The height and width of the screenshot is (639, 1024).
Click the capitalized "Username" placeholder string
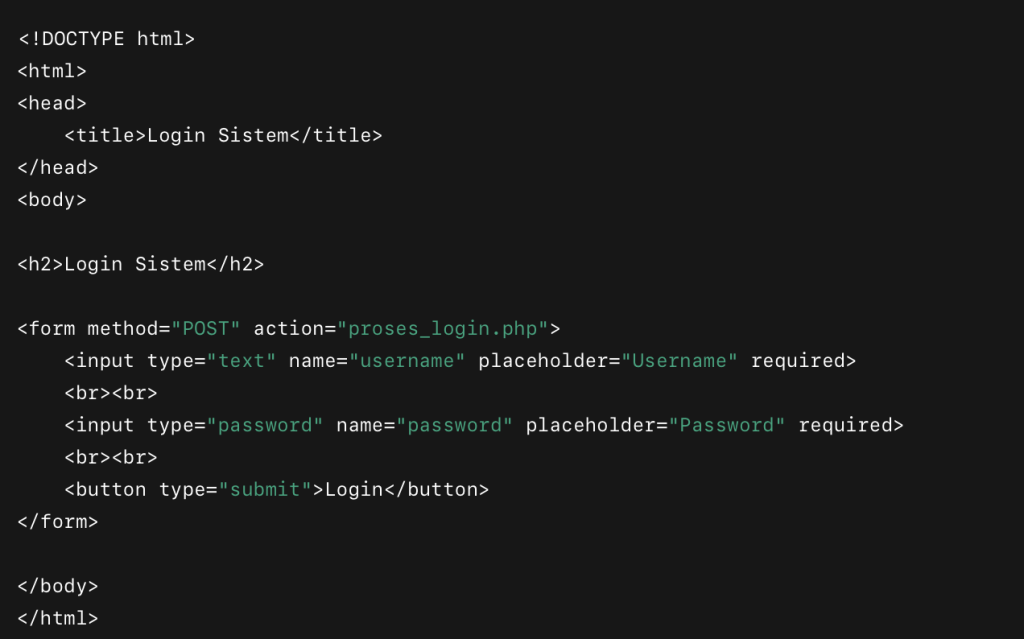point(685,360)
